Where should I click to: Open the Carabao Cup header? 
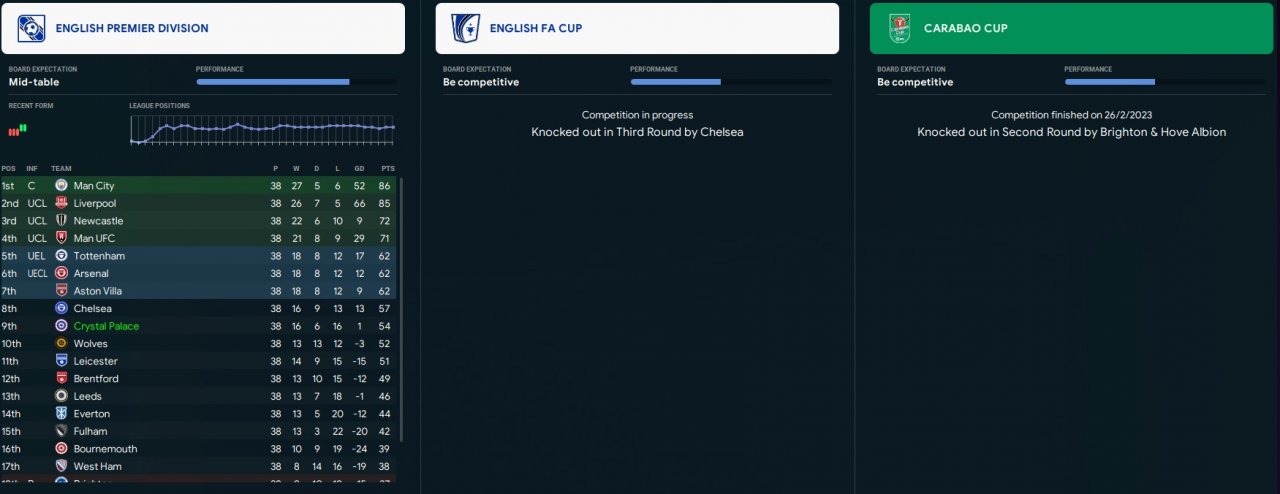pos(1071,28)
